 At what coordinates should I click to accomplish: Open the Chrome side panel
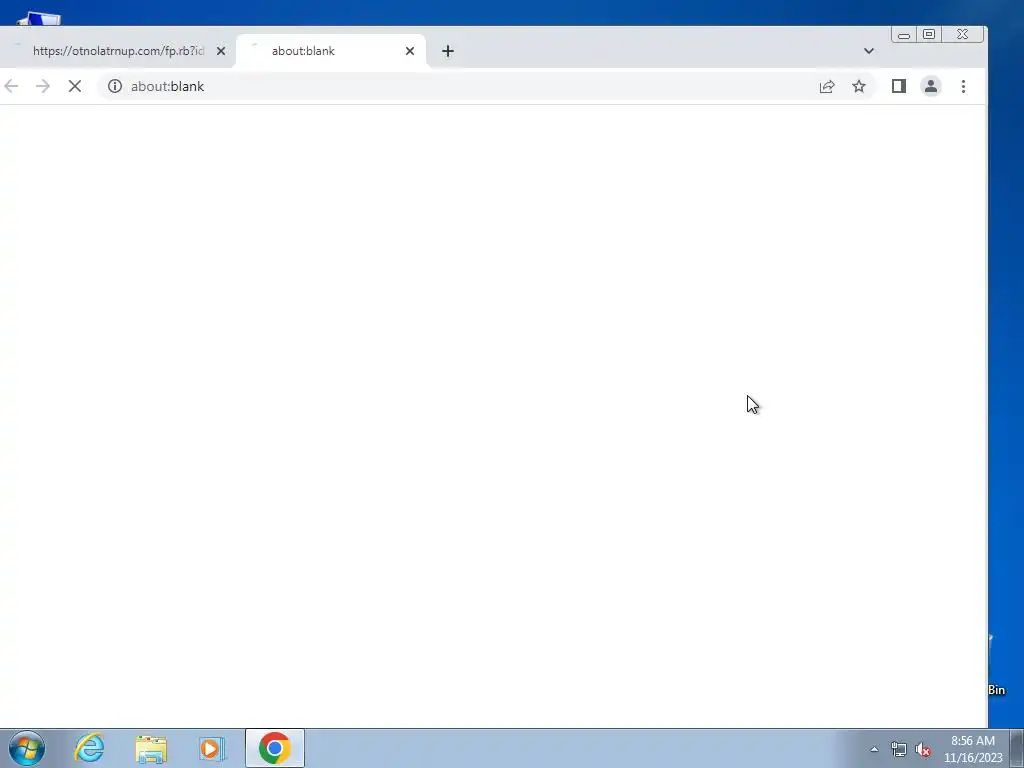click(899, 86)
